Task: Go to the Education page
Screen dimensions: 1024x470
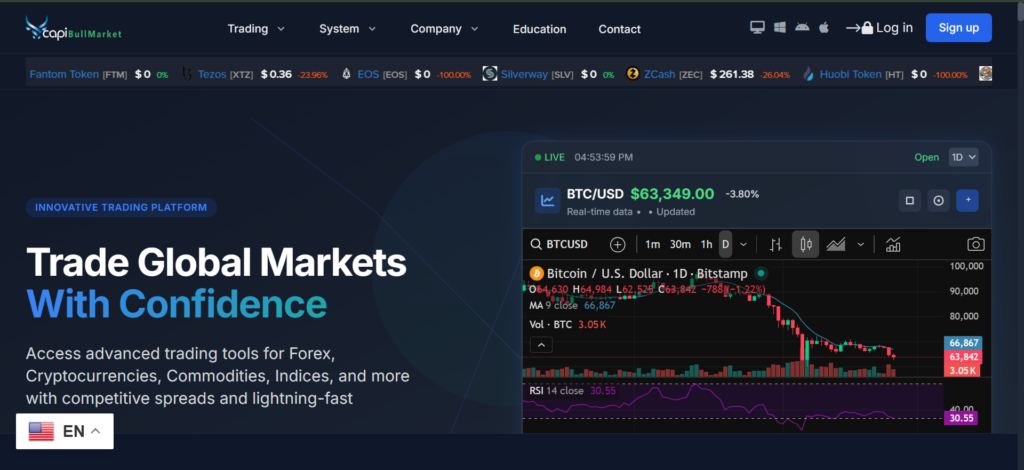Action: pyautogui.click(x=539, y=29)
